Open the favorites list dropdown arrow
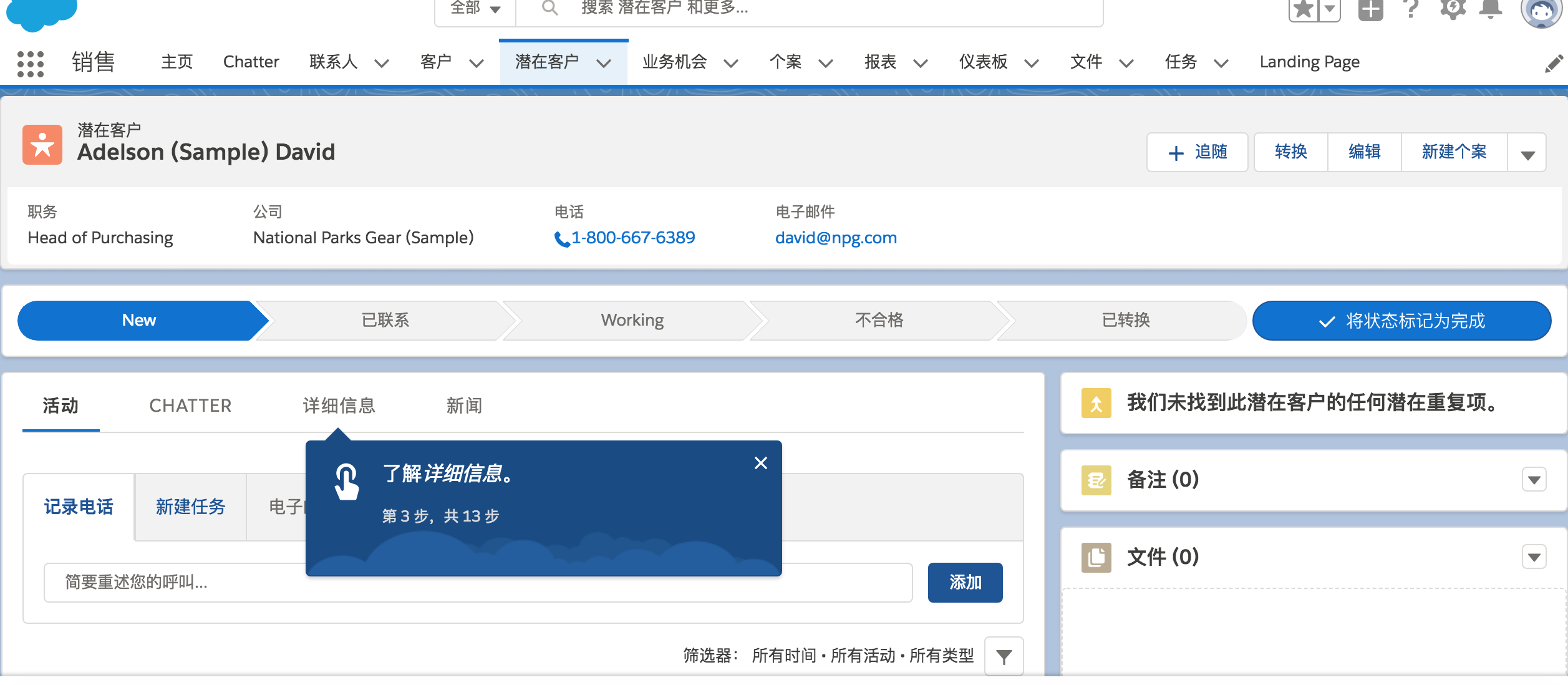Viewport: 1568px width, 685px height. [x=1330, y=9]
